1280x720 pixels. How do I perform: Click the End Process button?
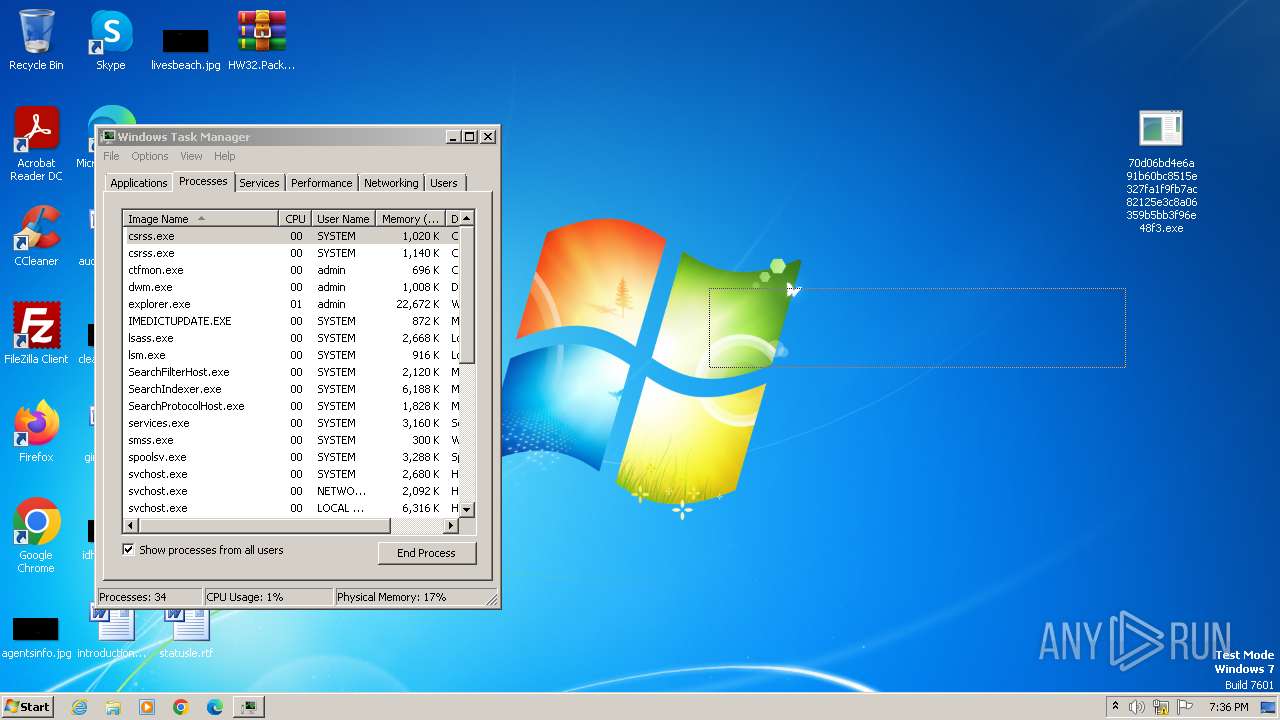click(x=426, y=553)
